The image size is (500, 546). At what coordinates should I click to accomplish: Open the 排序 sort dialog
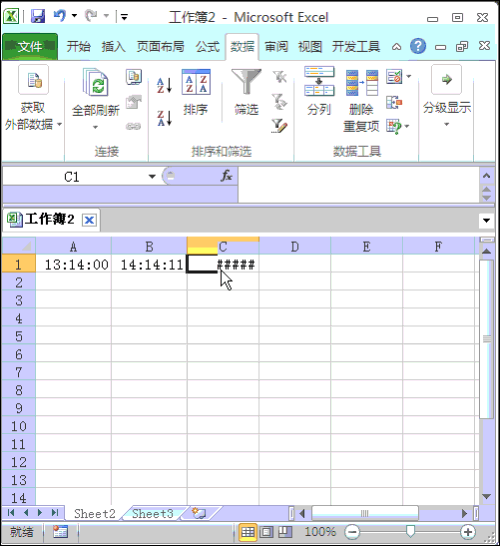pyautogui.click(x=196, y=92)
